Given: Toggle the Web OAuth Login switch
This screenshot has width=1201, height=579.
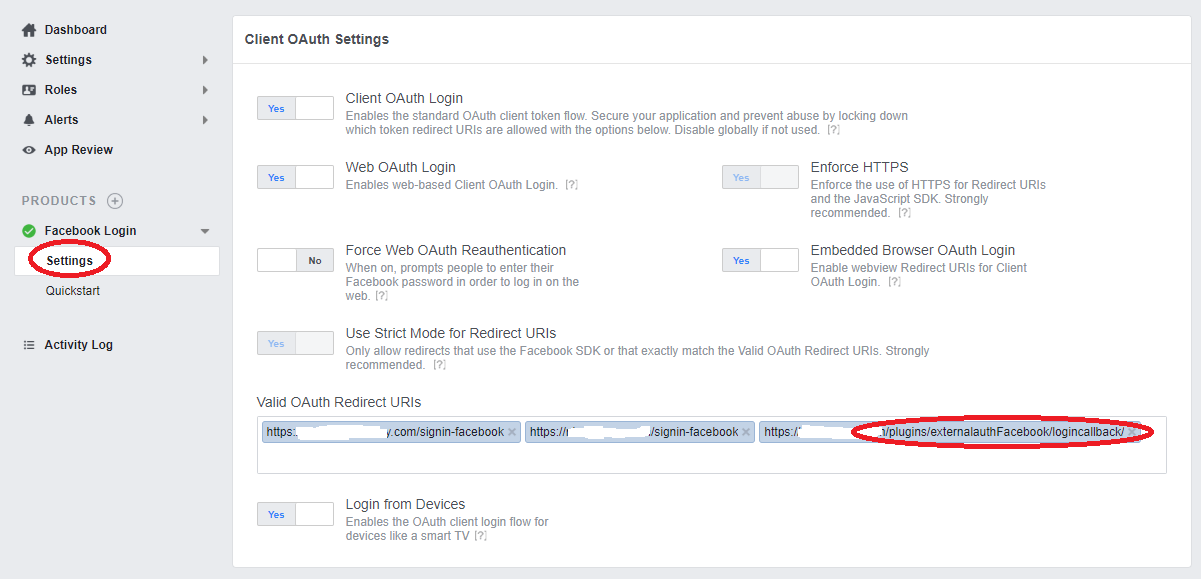Looking at the screenshot, I should [295, 177].
